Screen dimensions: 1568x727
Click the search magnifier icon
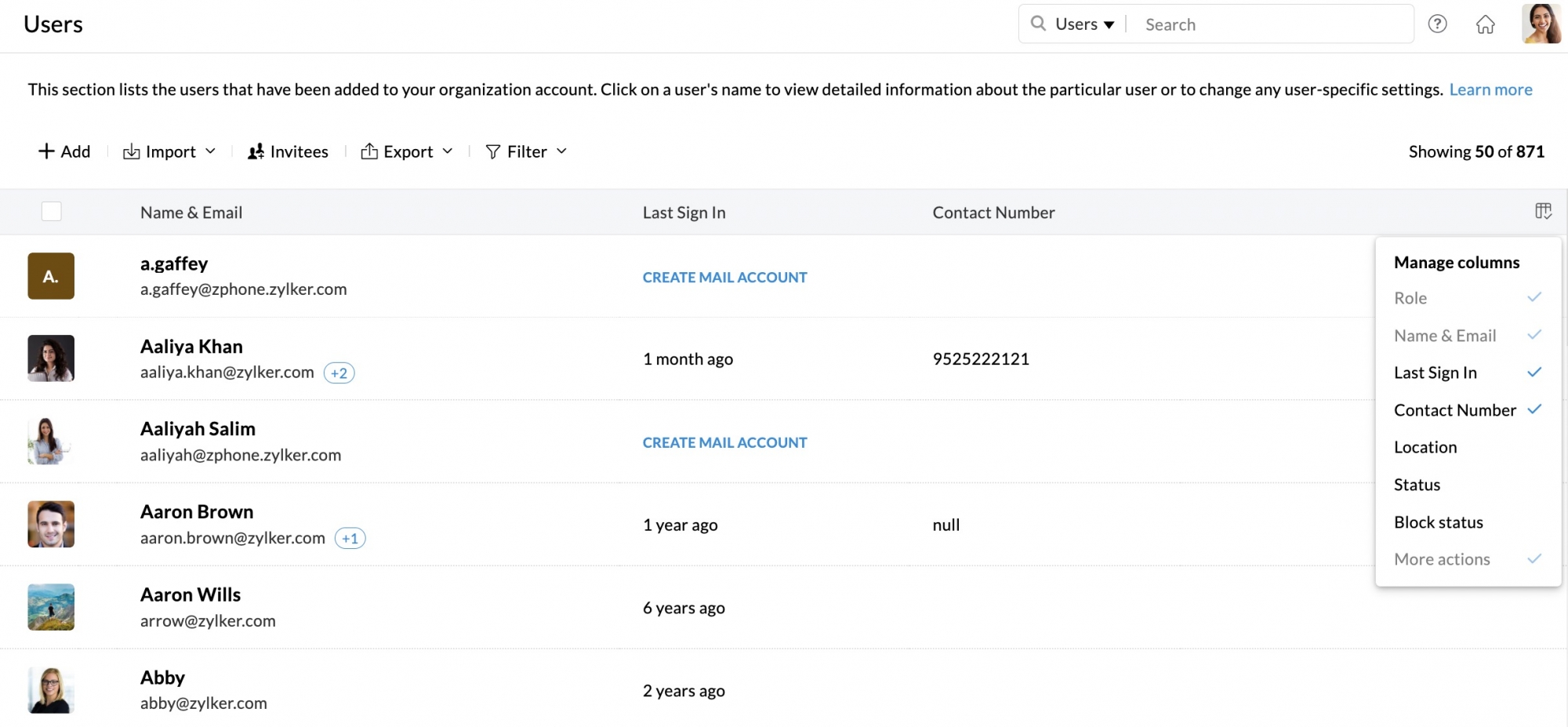point(1038,24)
